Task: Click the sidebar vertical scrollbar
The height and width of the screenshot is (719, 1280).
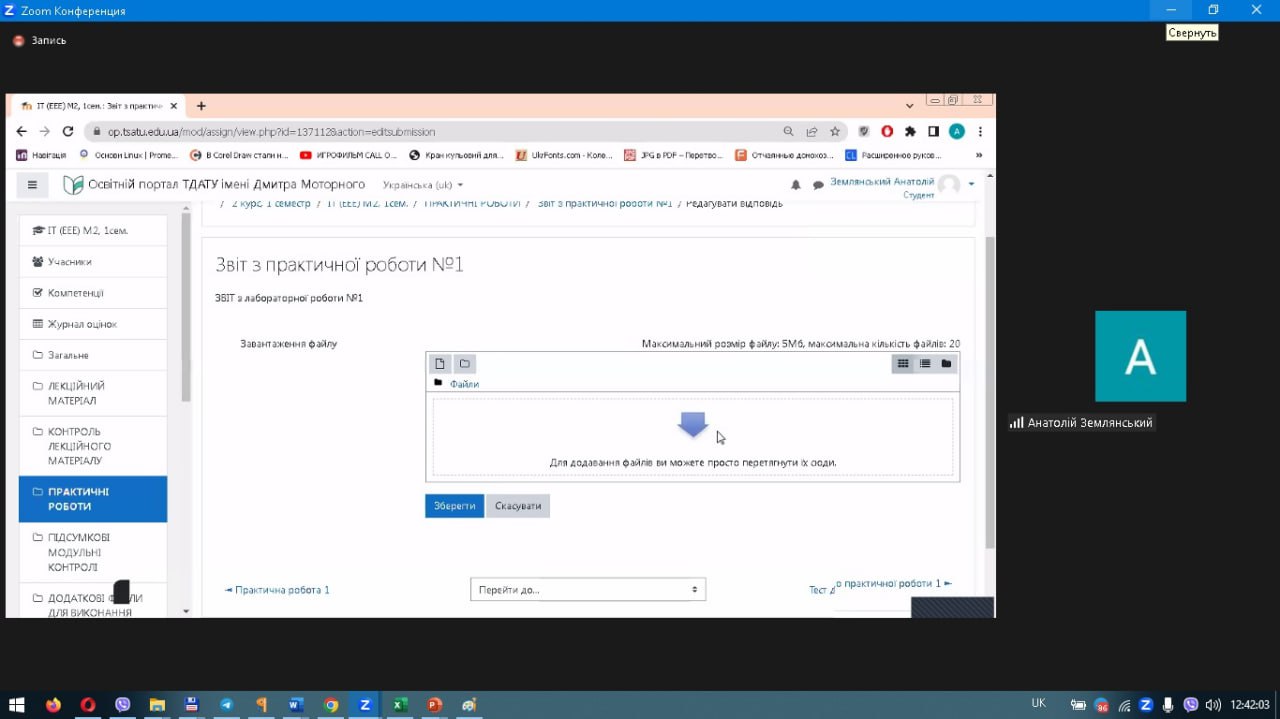Action: [186, 306]
